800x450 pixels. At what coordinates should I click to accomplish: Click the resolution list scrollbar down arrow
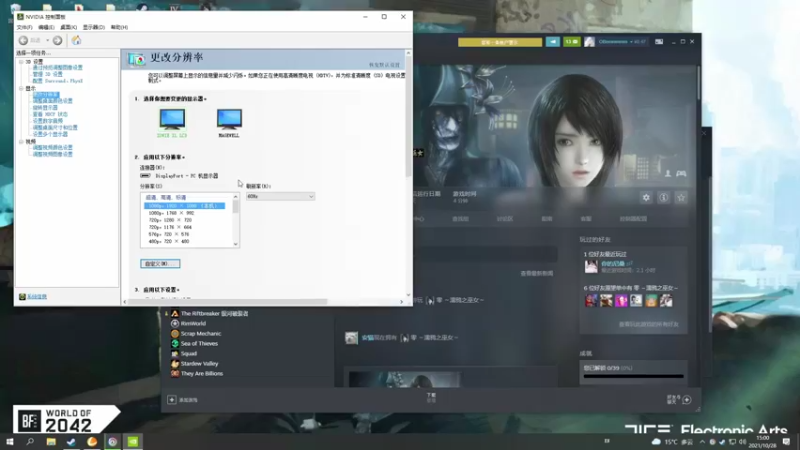pos(235,244)
